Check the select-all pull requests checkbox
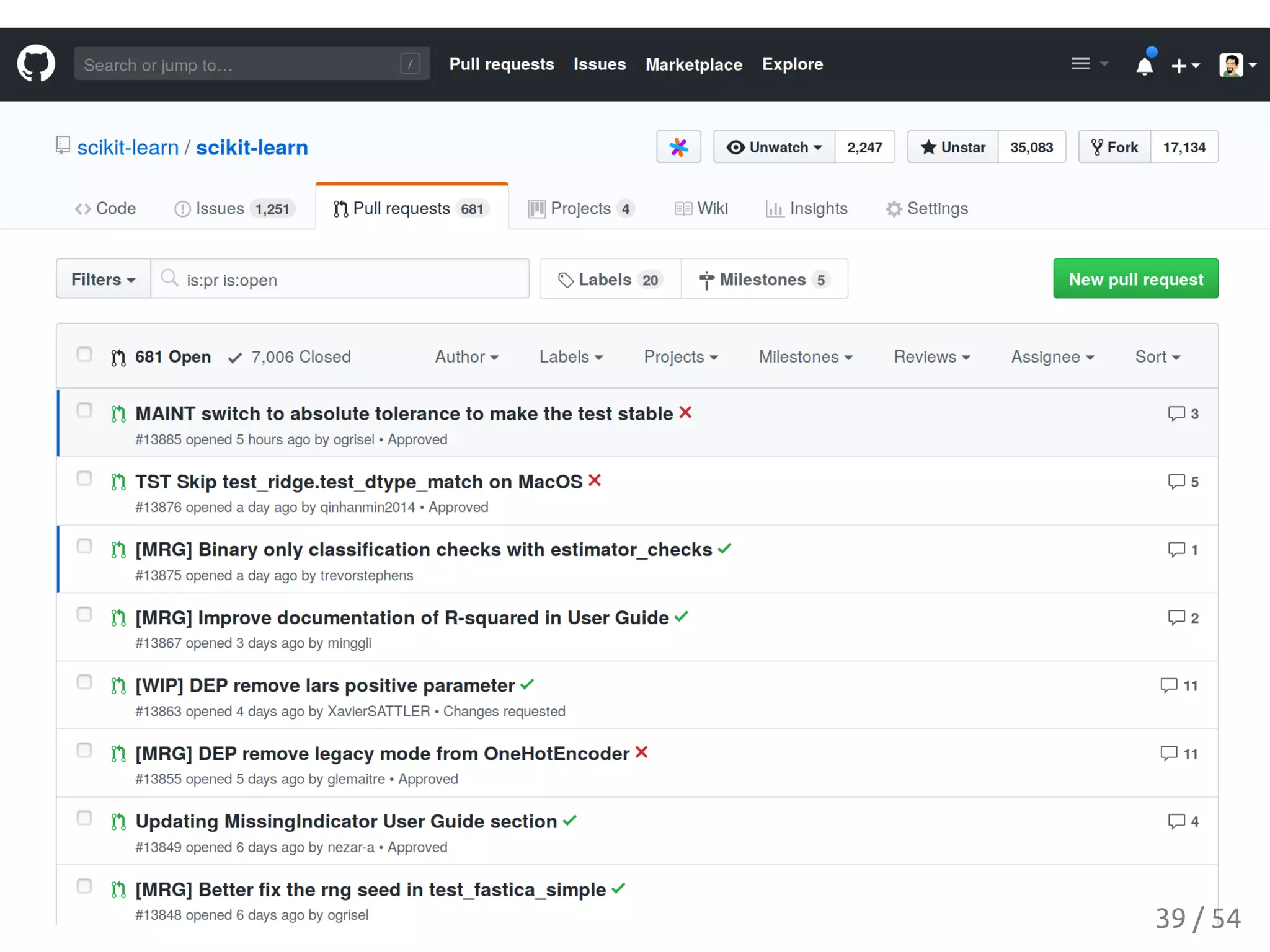Image resolution: width=1270 pixels, height=952 pixels. pos(84,355)
